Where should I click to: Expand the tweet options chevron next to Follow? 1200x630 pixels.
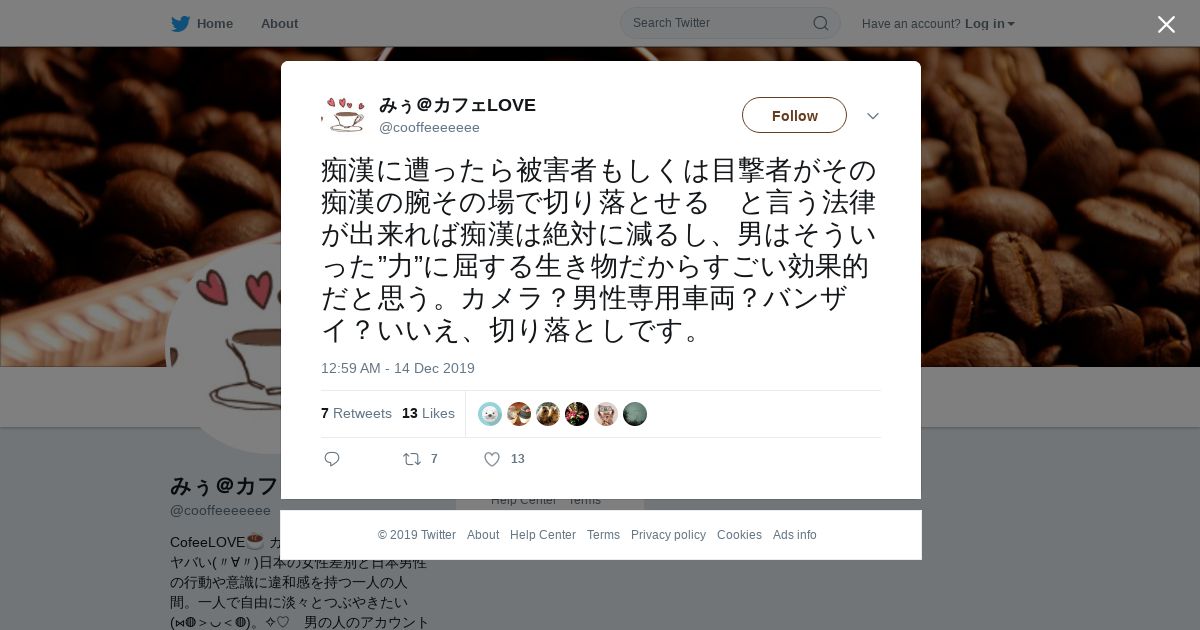tap(873, 116)
